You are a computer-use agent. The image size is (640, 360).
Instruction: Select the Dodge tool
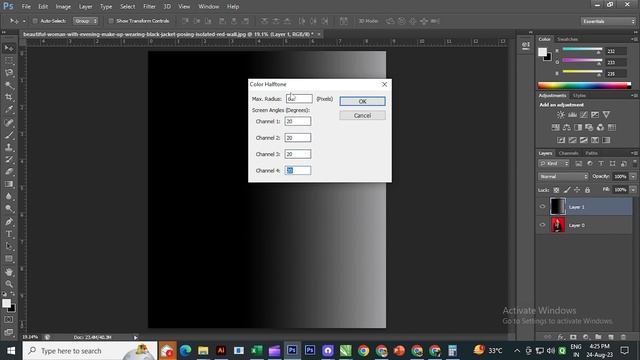9,209
